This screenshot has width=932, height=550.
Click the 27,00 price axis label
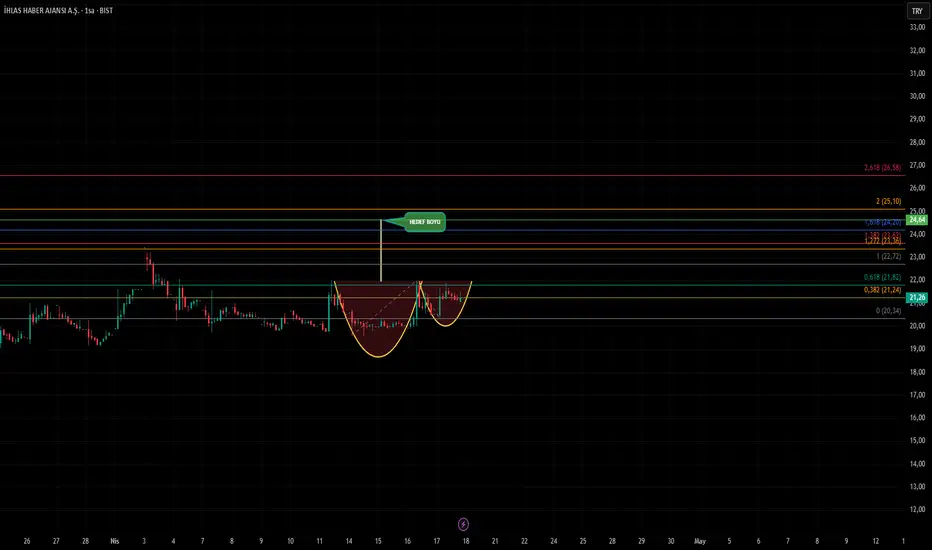tap(917, 165)
